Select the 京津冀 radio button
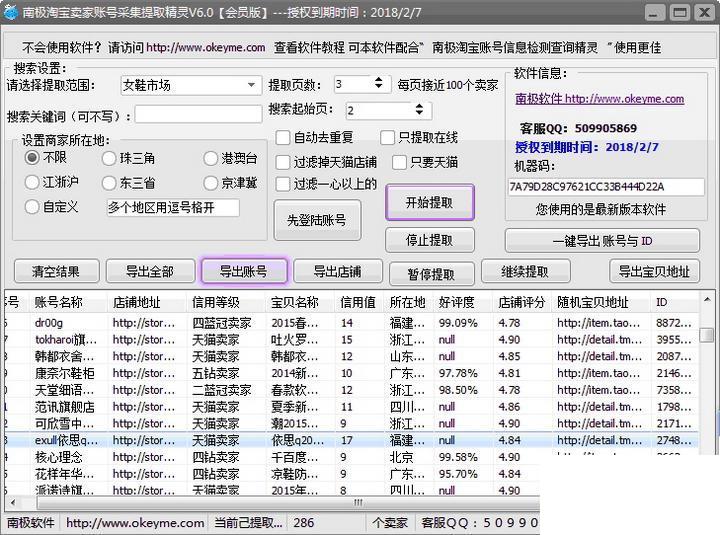Screen dimensions: 720x535 point(210,183)
